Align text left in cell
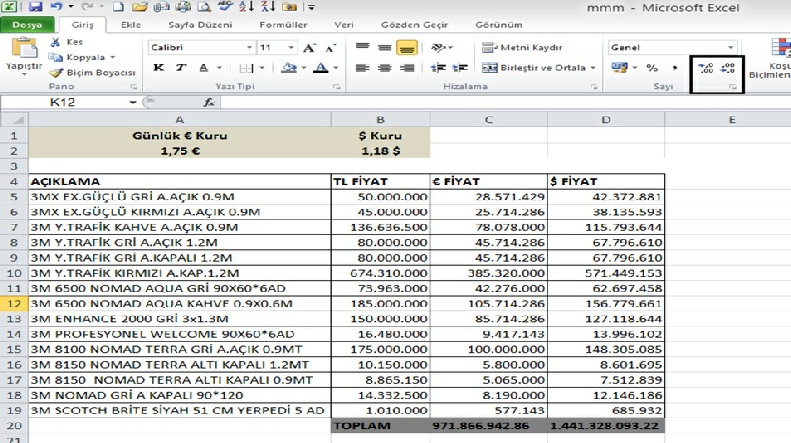The image size is (791, 443). click(362, 68)
